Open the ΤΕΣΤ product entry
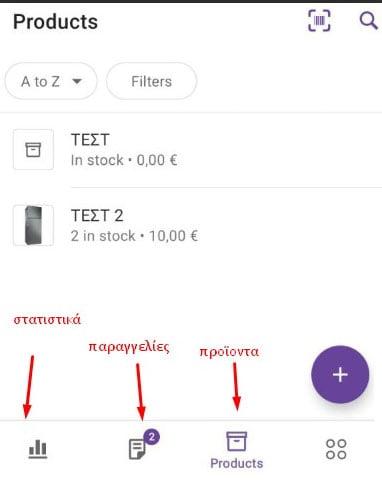Screen dimensions: 382x482 pyautogui.click(x=191, y=150)
